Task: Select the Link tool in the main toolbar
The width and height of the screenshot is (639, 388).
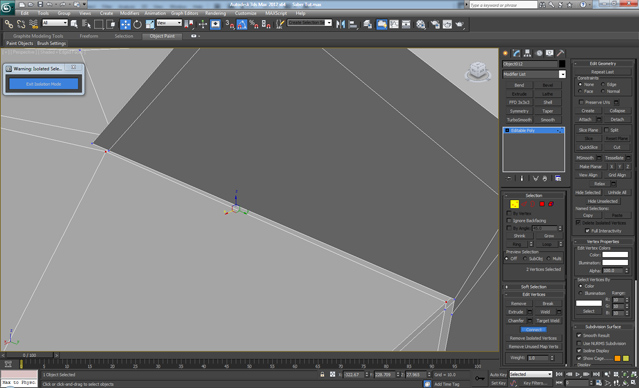Action: pos(9,24)
